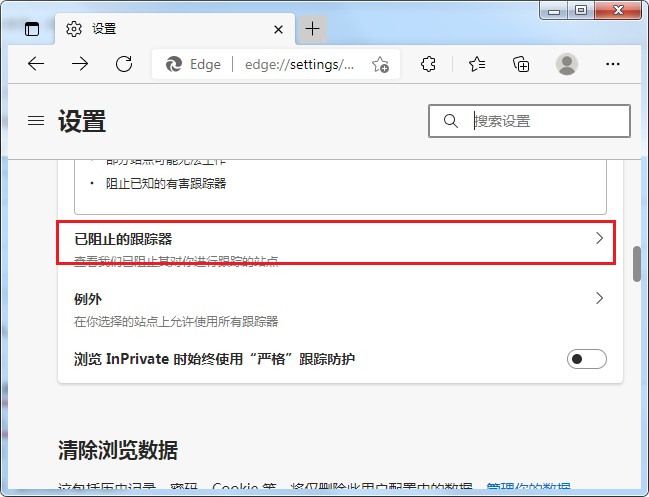Go back to previous page
The image size is (649, 497).
pos(36,64)
